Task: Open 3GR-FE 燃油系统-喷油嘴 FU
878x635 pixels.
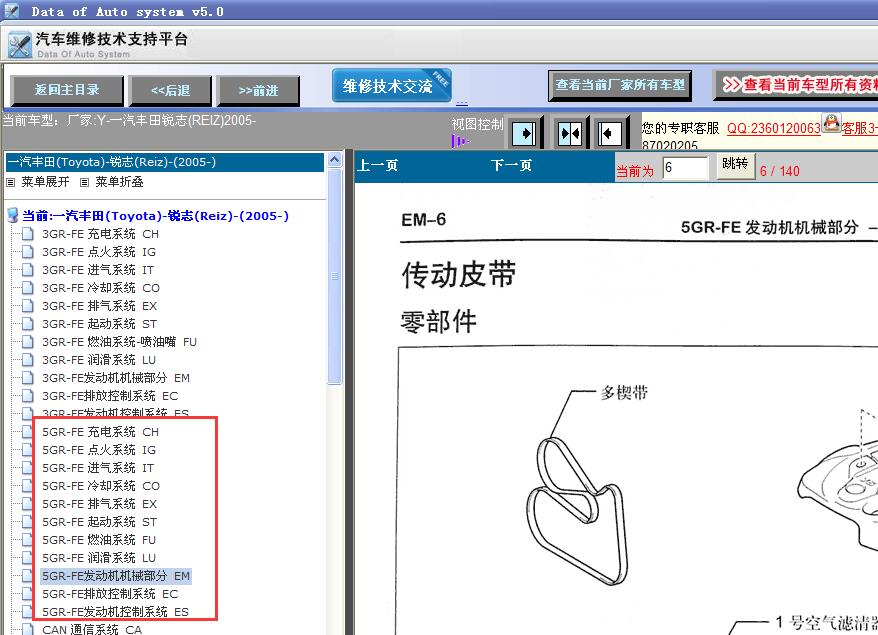Action: 119,342
